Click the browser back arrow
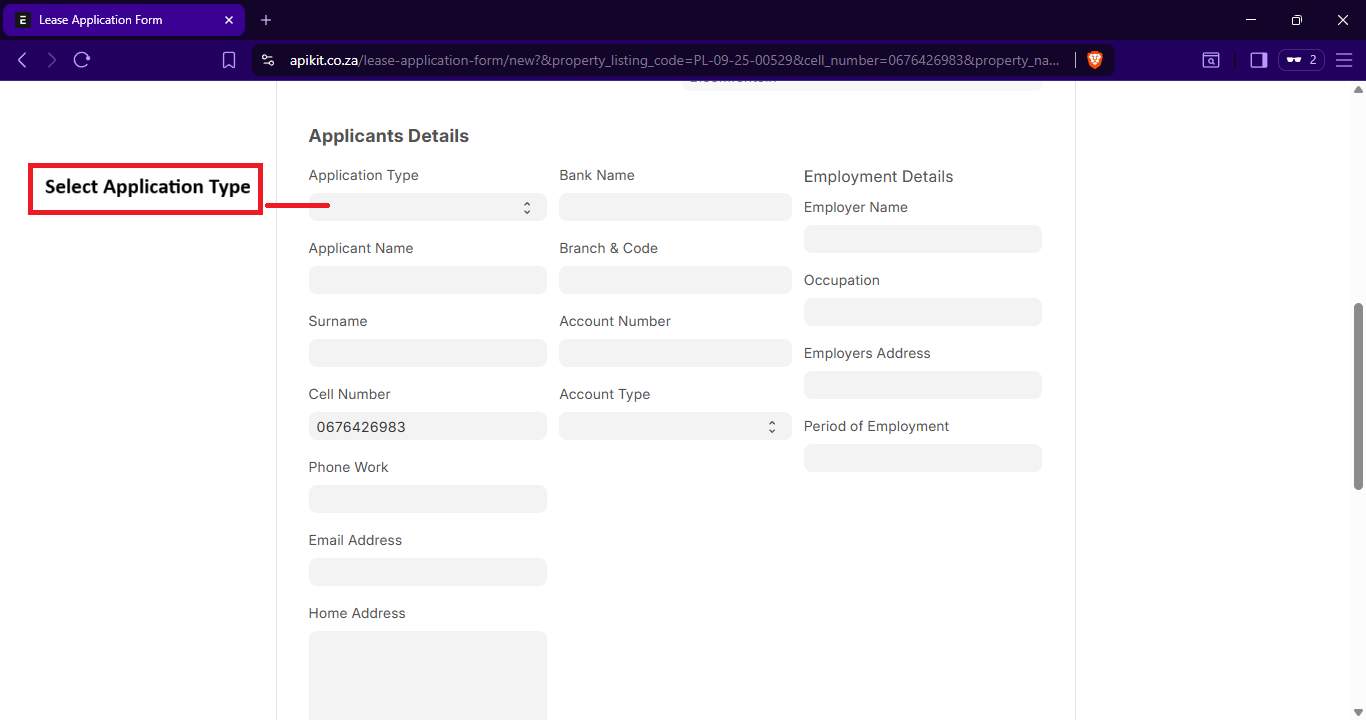The width and height of the screenshot is (1366, 720). point(22,60)
